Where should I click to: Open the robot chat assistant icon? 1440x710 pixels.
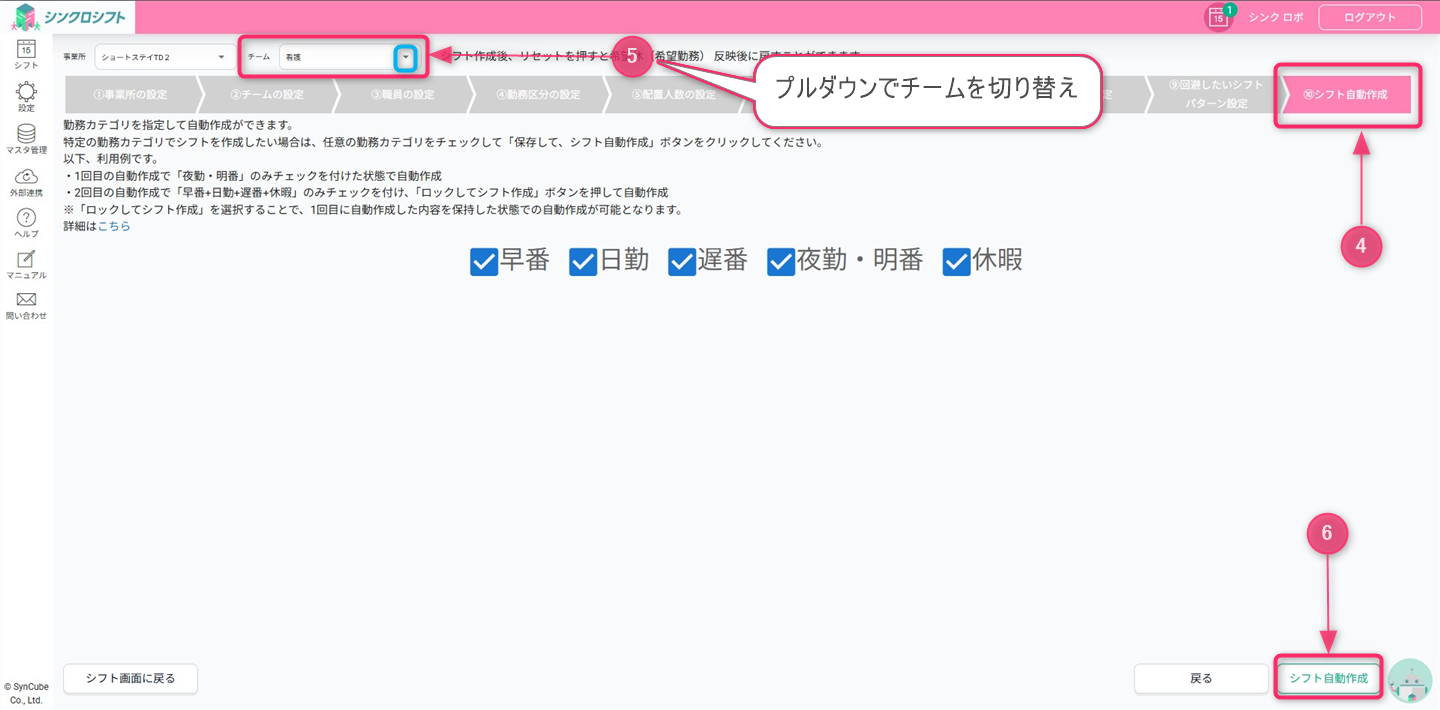pyautogui.click(x=1410, y=681)
